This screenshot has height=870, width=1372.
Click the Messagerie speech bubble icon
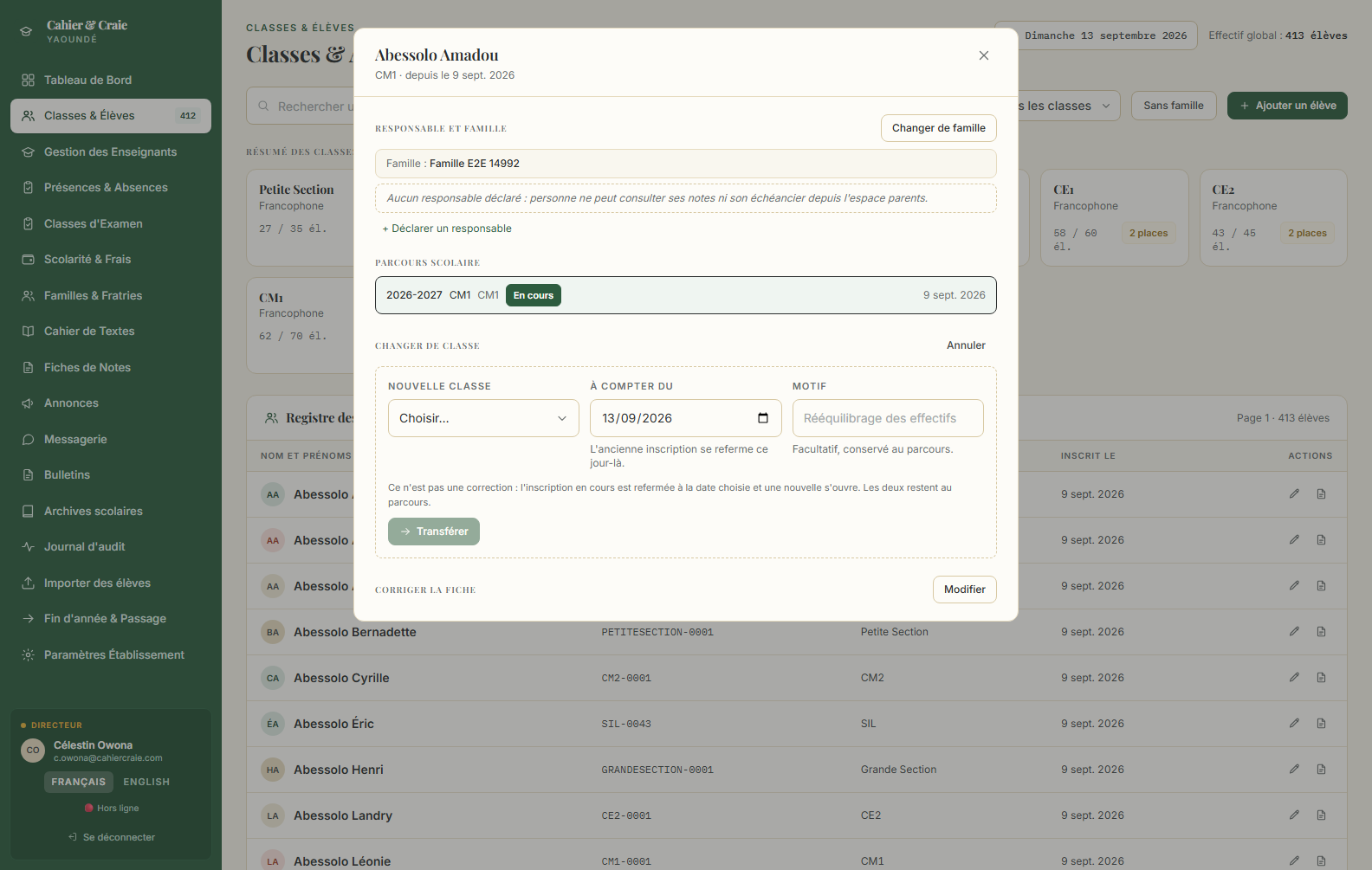pyautogui.click(x=28, y=439)
